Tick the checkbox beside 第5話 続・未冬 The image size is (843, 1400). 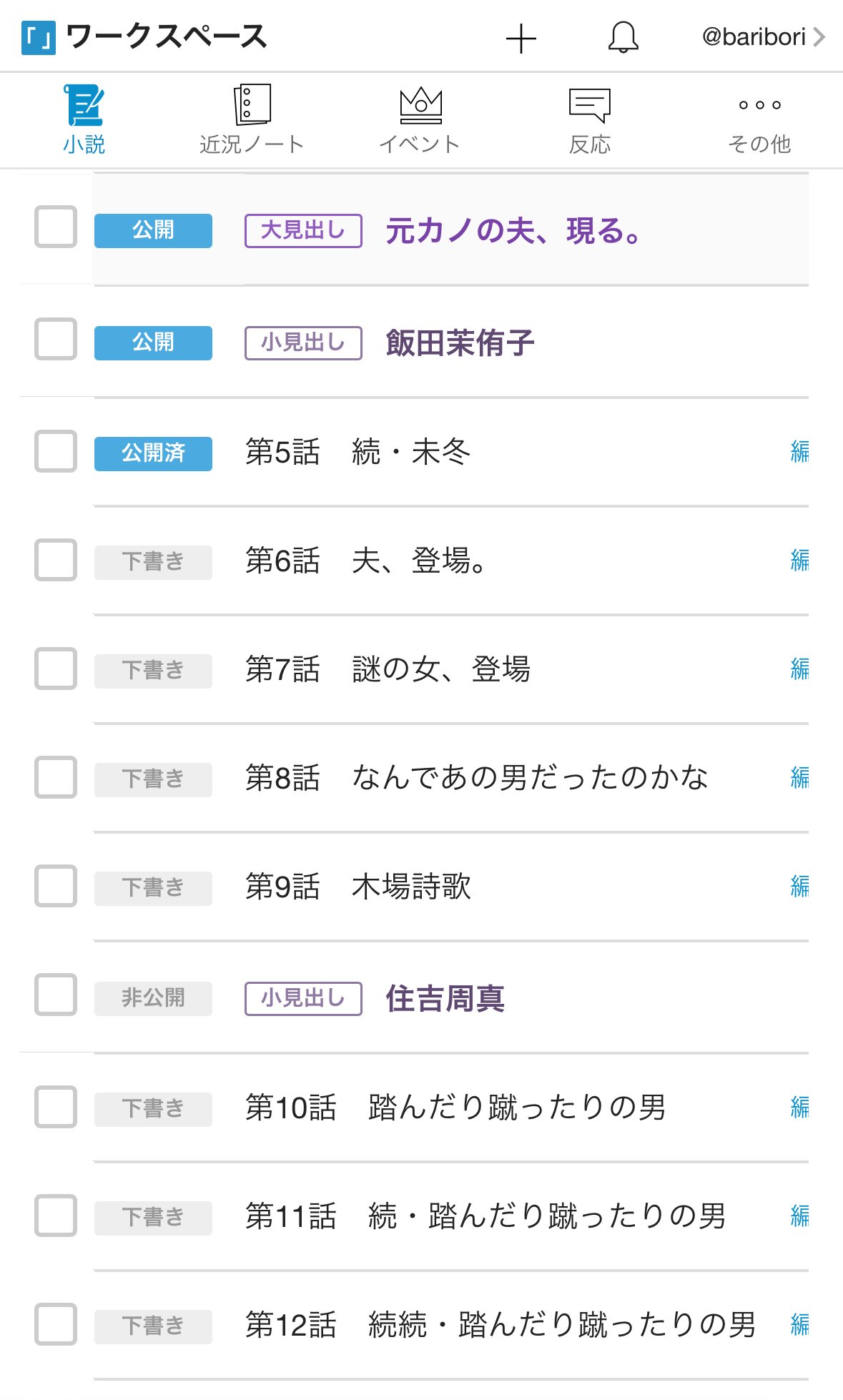pyautogui.click(x=56, y=451)
